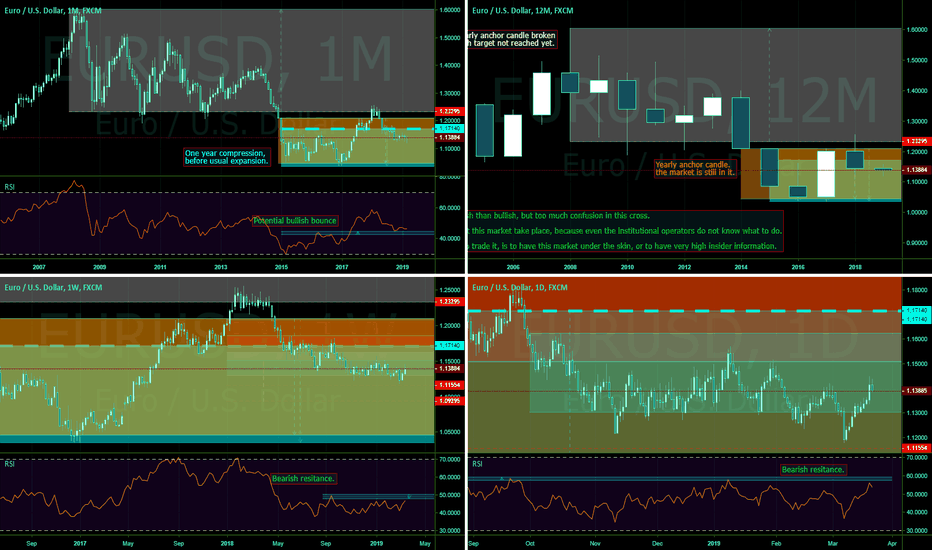The image size is (932, 550).
Task: Click the tall white 2017 yearly candle in 12M chart
Action: coord(826,174)
